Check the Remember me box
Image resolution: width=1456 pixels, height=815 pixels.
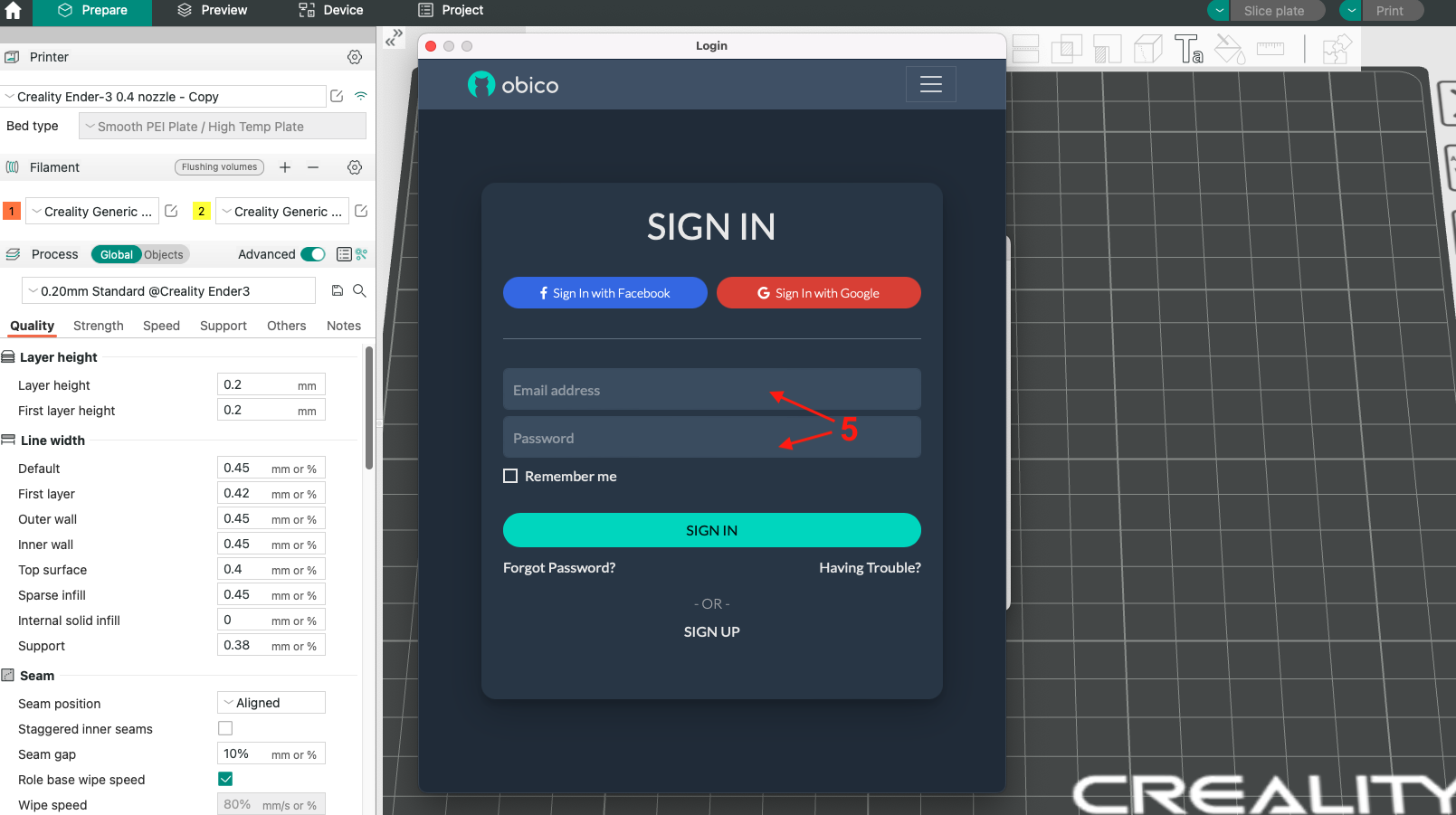click(510, 476)
